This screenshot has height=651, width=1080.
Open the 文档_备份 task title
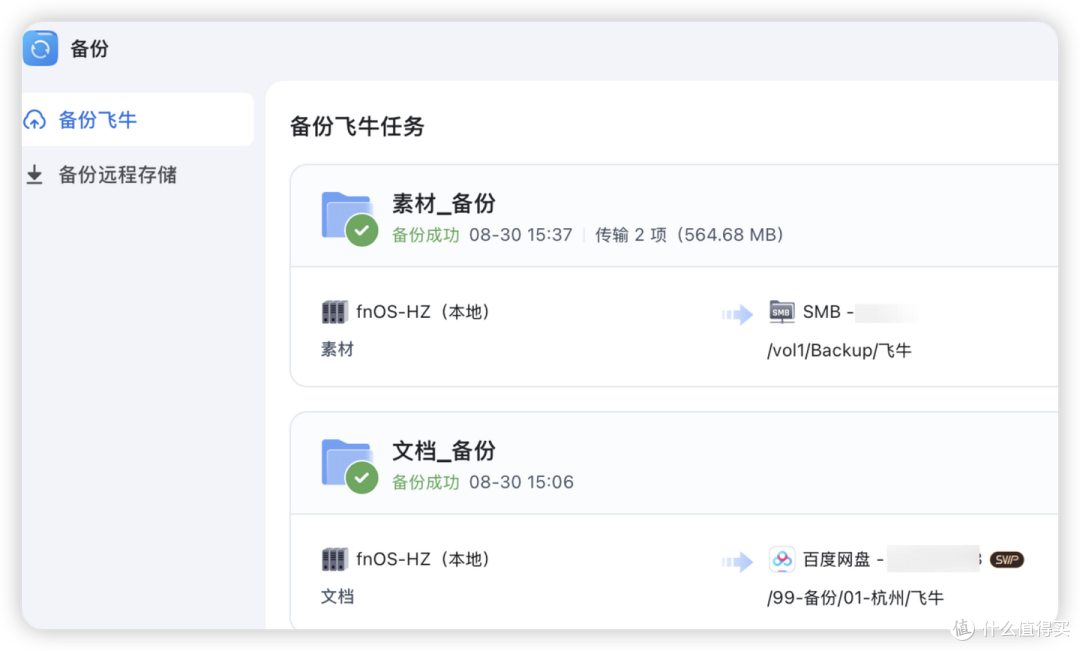click(x=444, y=451)
